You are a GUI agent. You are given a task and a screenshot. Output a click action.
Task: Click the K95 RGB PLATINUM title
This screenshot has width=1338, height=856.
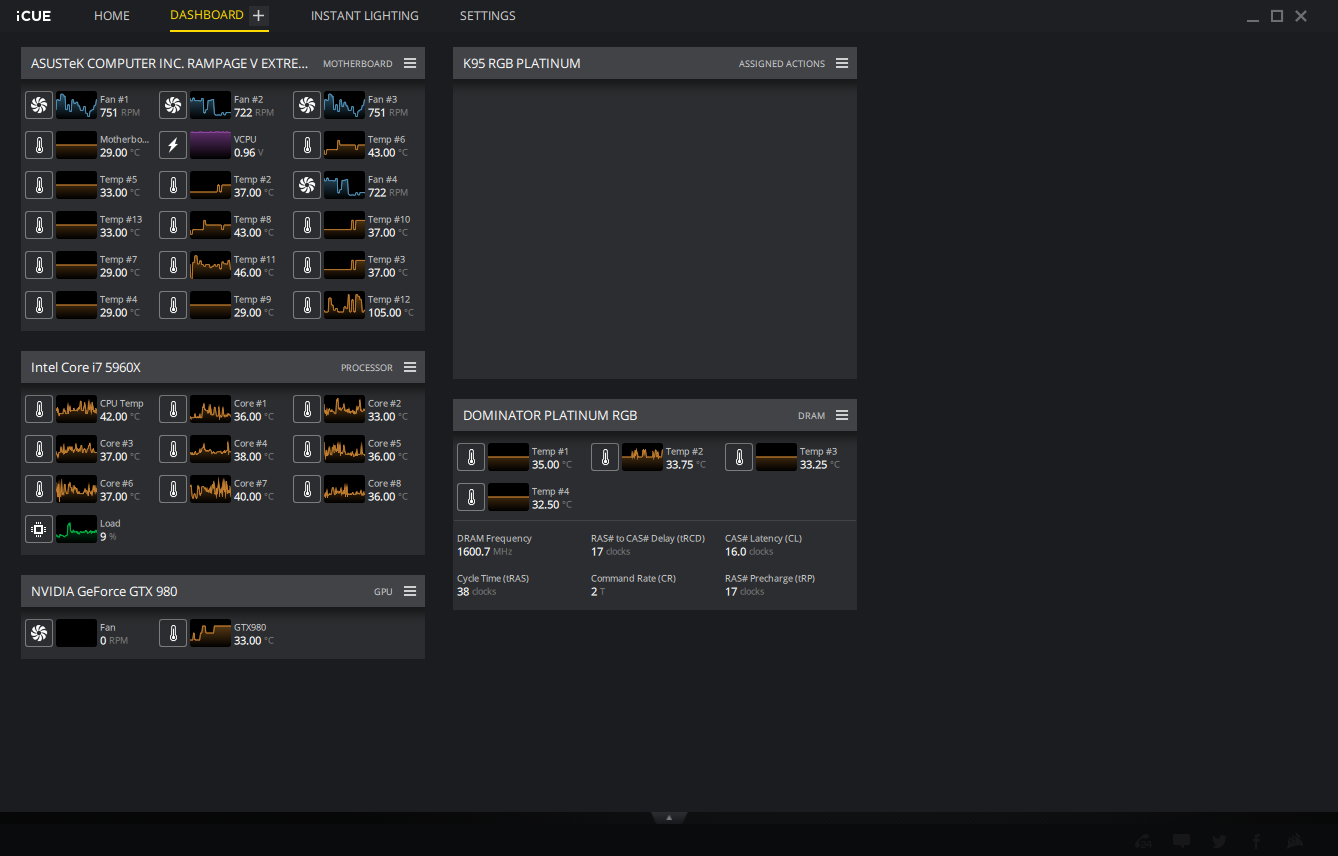point(522,63)
